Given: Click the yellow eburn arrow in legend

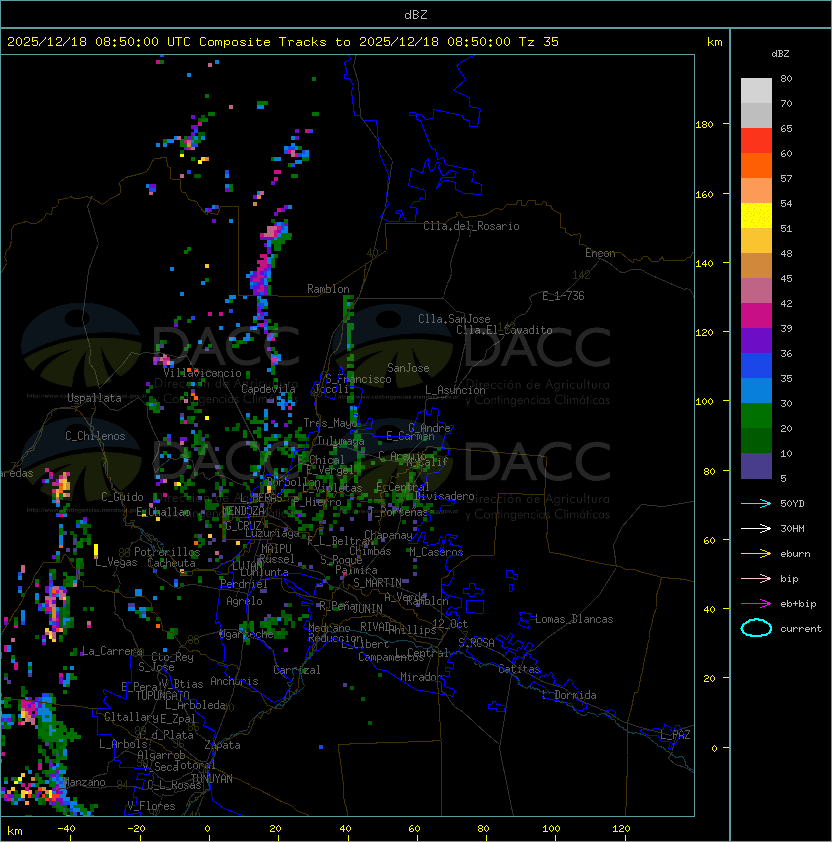Looking at the screenshot, I should (x=756, y=554).
